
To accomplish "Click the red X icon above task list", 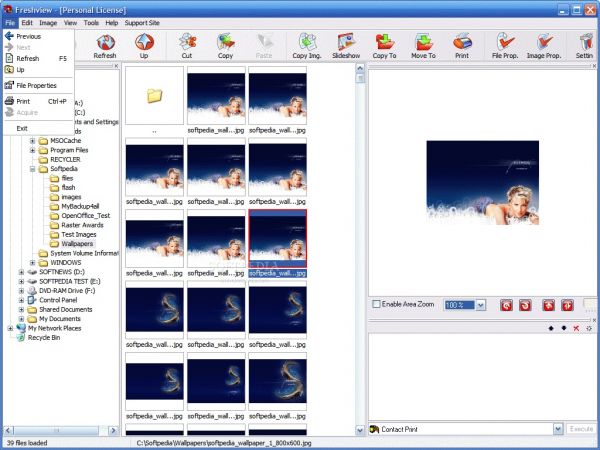I will click(x=576, y=328).
